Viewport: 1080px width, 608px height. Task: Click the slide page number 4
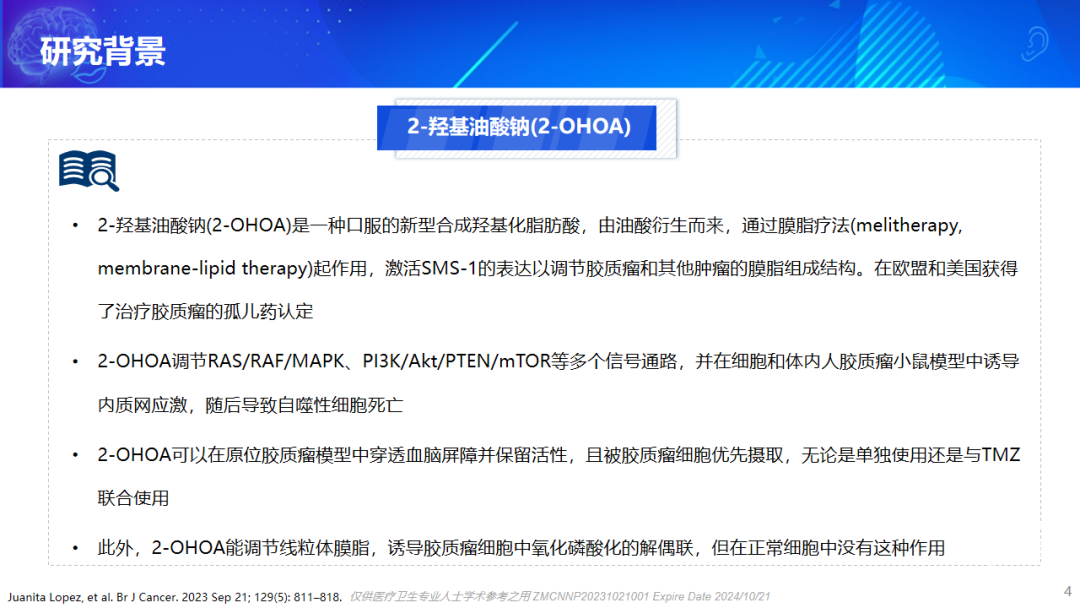(x=1068, y=591)
